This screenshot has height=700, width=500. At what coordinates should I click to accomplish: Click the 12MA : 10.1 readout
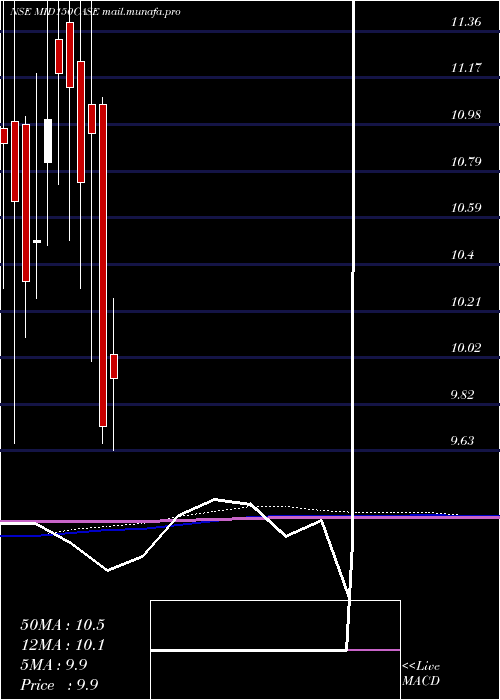click(x=62, y=645)
